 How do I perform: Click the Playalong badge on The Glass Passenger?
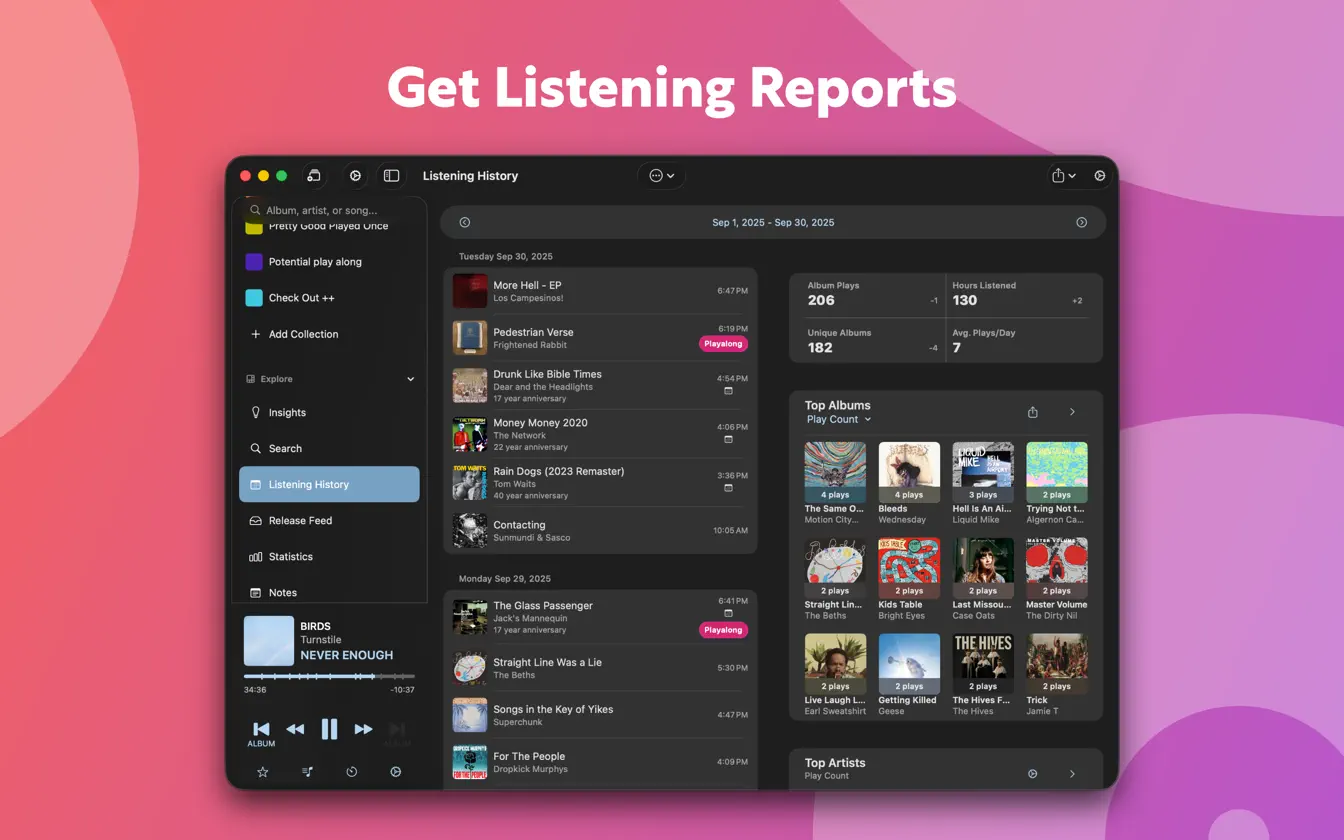(x=723, y=630)
